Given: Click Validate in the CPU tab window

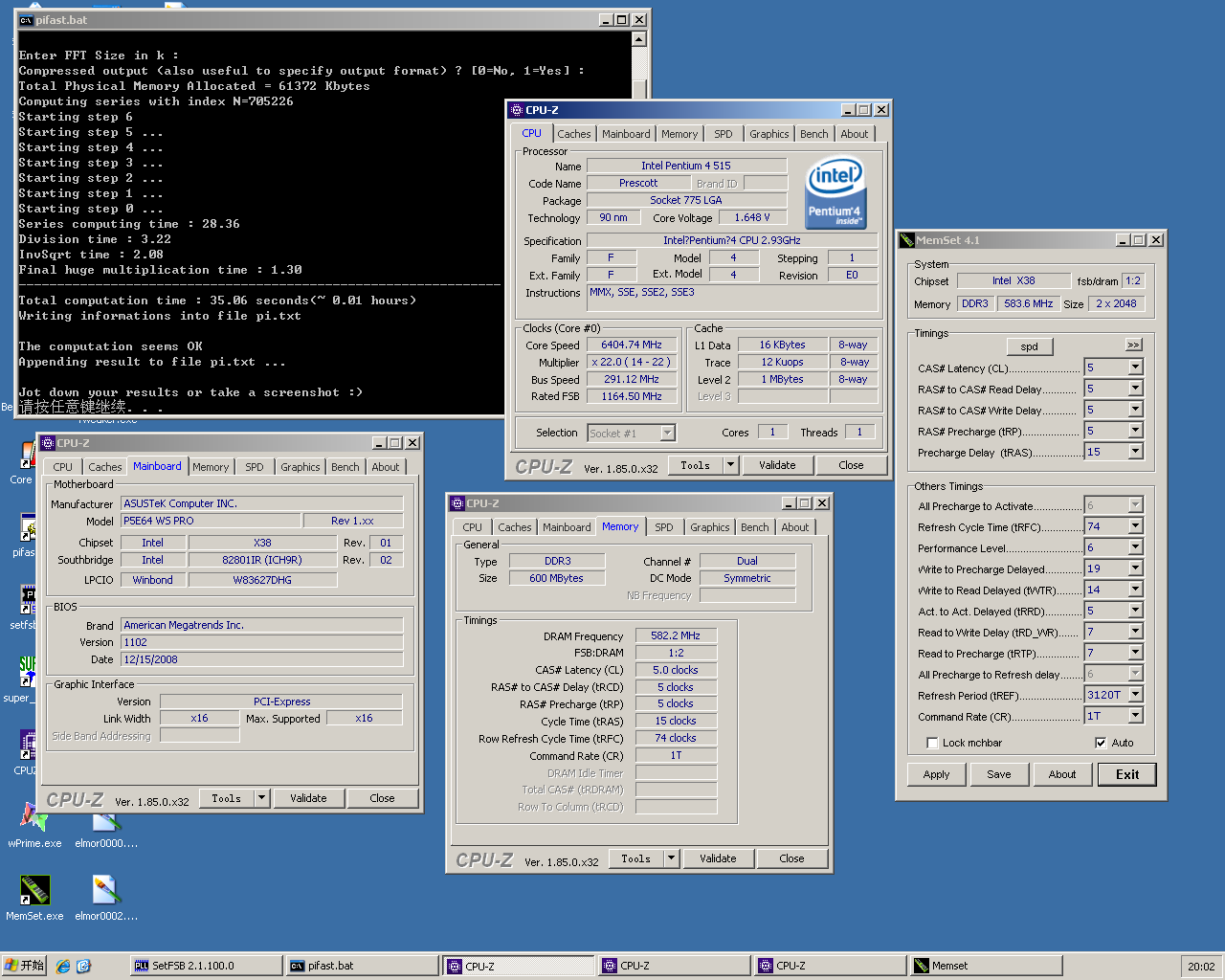Looking at the screenshot, I should (777, 465).
